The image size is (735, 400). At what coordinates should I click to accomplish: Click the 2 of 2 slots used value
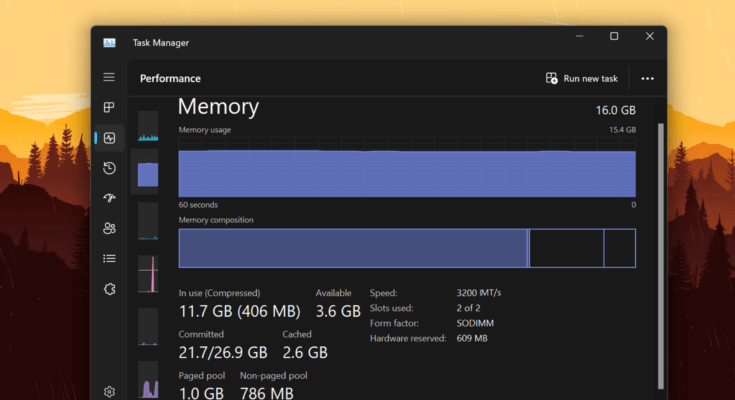coord(468,308)
